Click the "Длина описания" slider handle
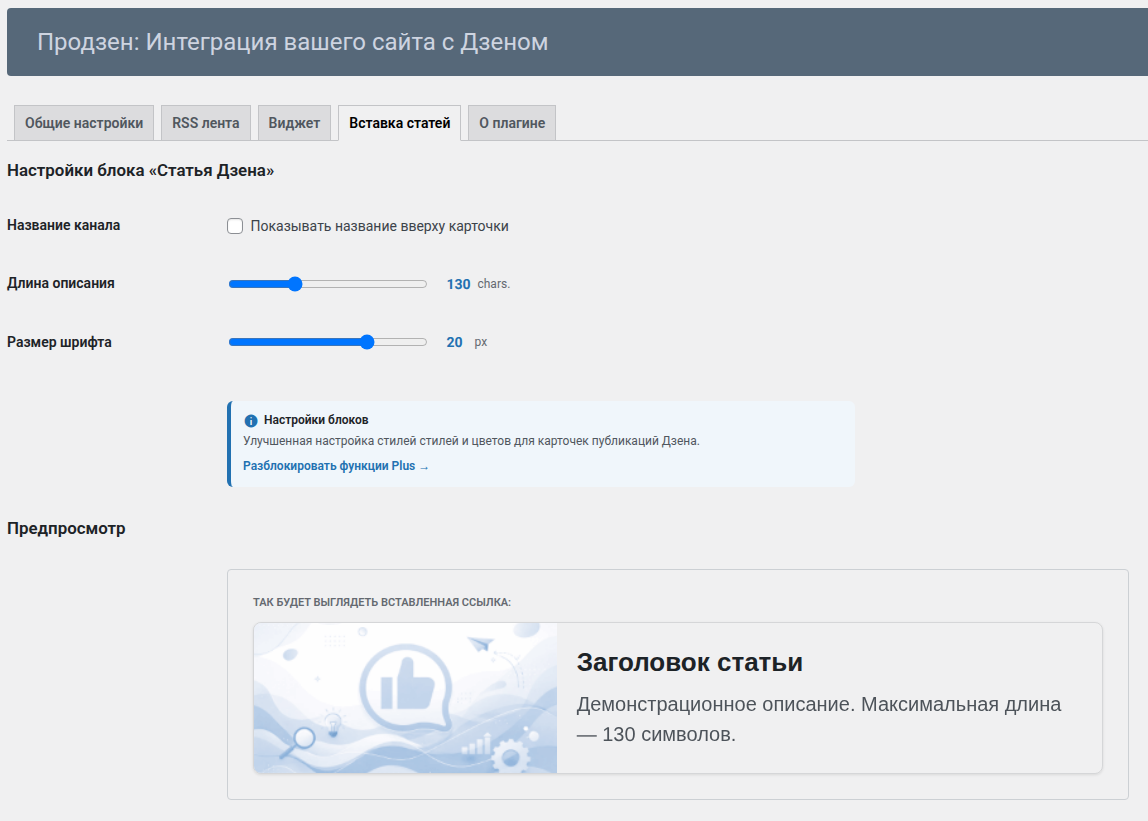This screenshot has width=1148, height=821. [x=293, y=284]
